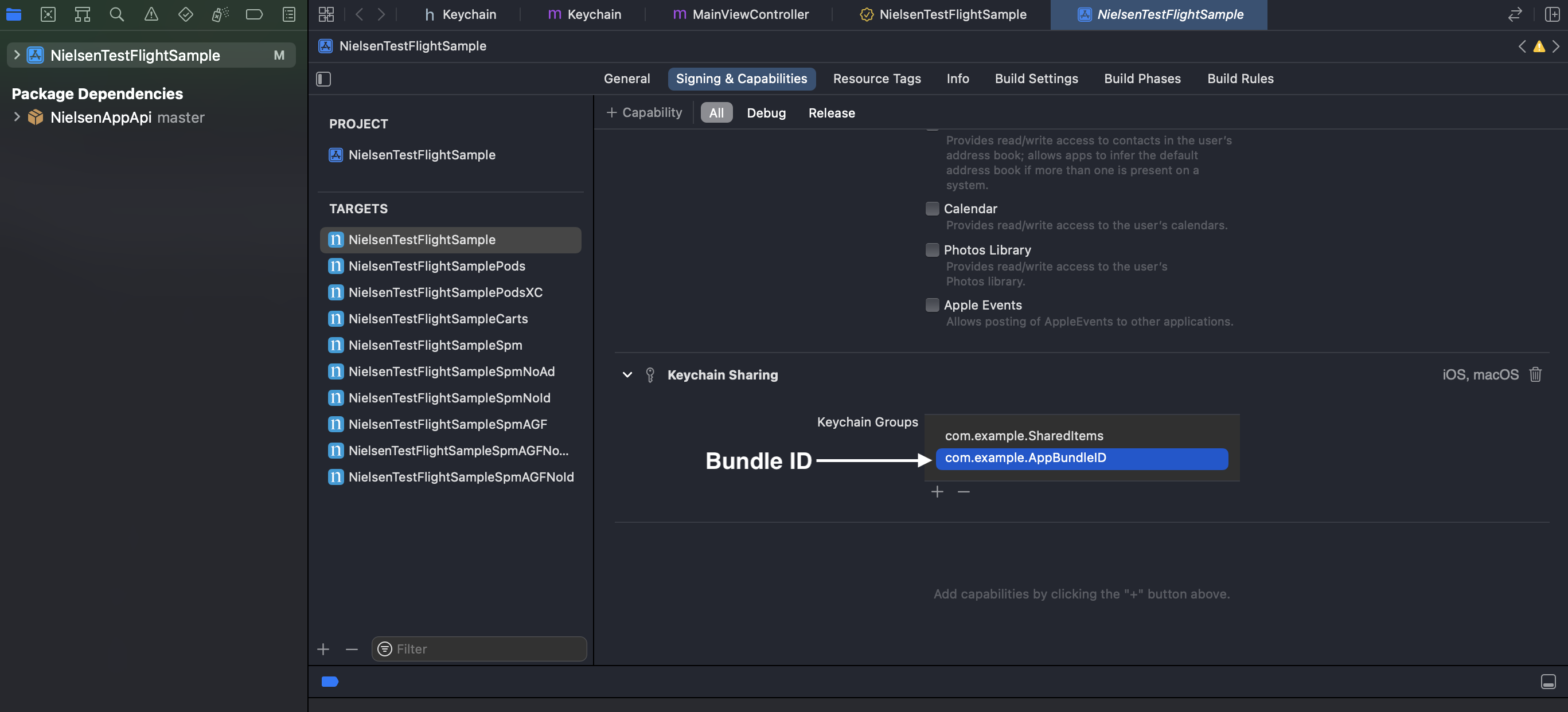Delete Keychain Sharing capability with trash icon
This screenshot has height=712, width=1568.
pos(1535,374)
